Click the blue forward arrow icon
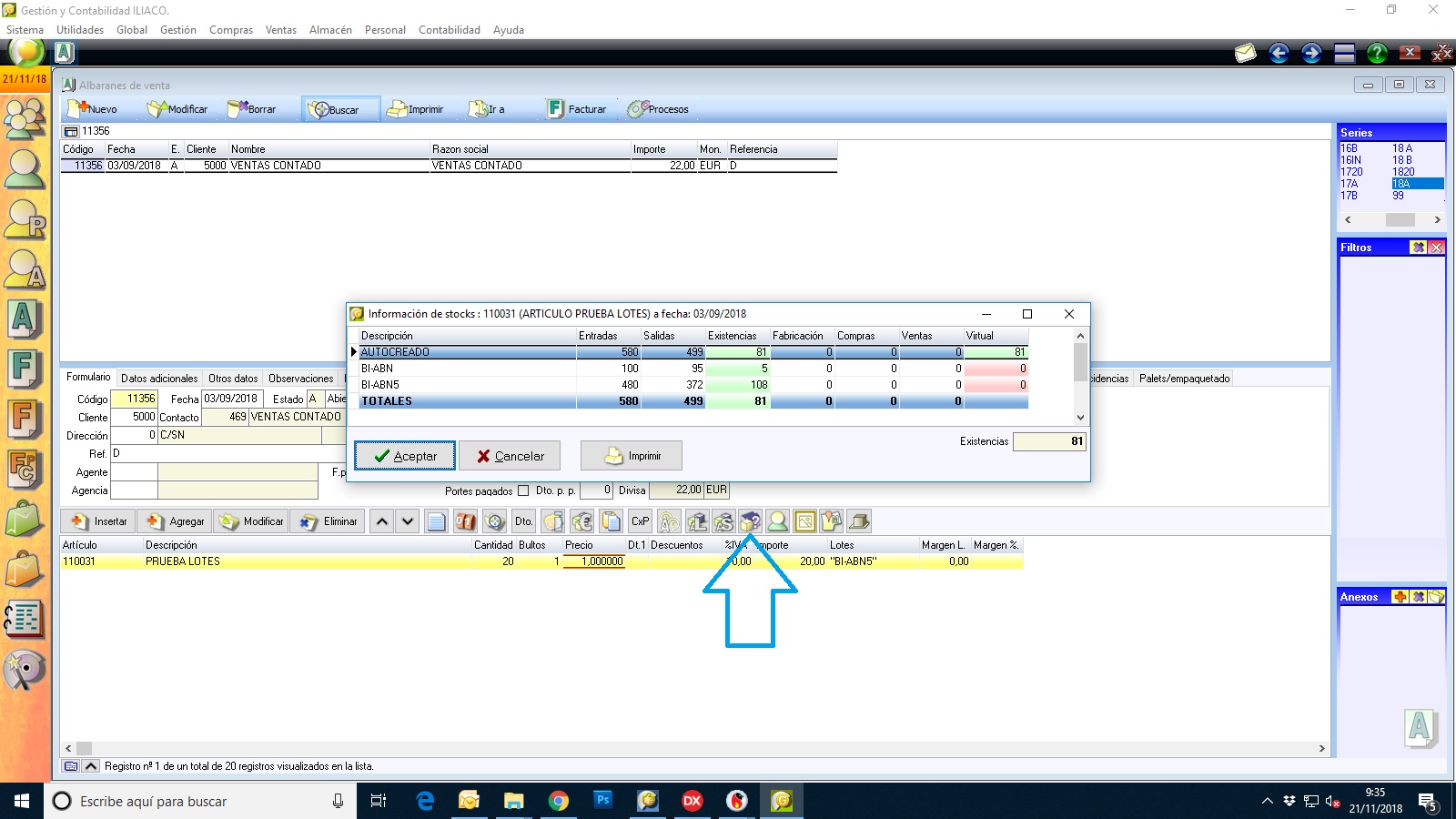The image size is (1456, 819). pos(1311,53)
